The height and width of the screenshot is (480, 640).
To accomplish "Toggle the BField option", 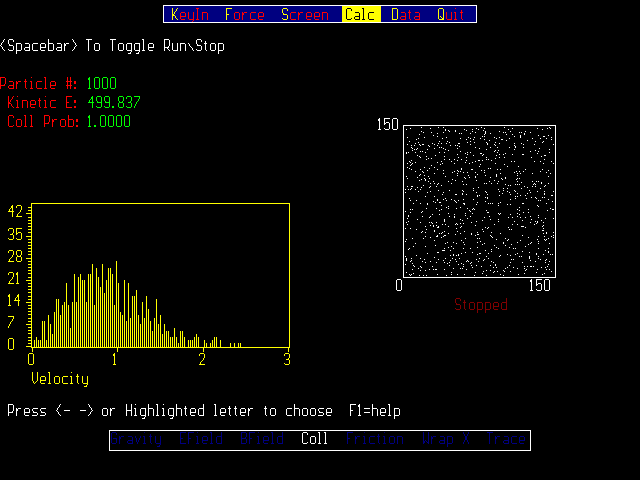I will click(x=260, y=439).
